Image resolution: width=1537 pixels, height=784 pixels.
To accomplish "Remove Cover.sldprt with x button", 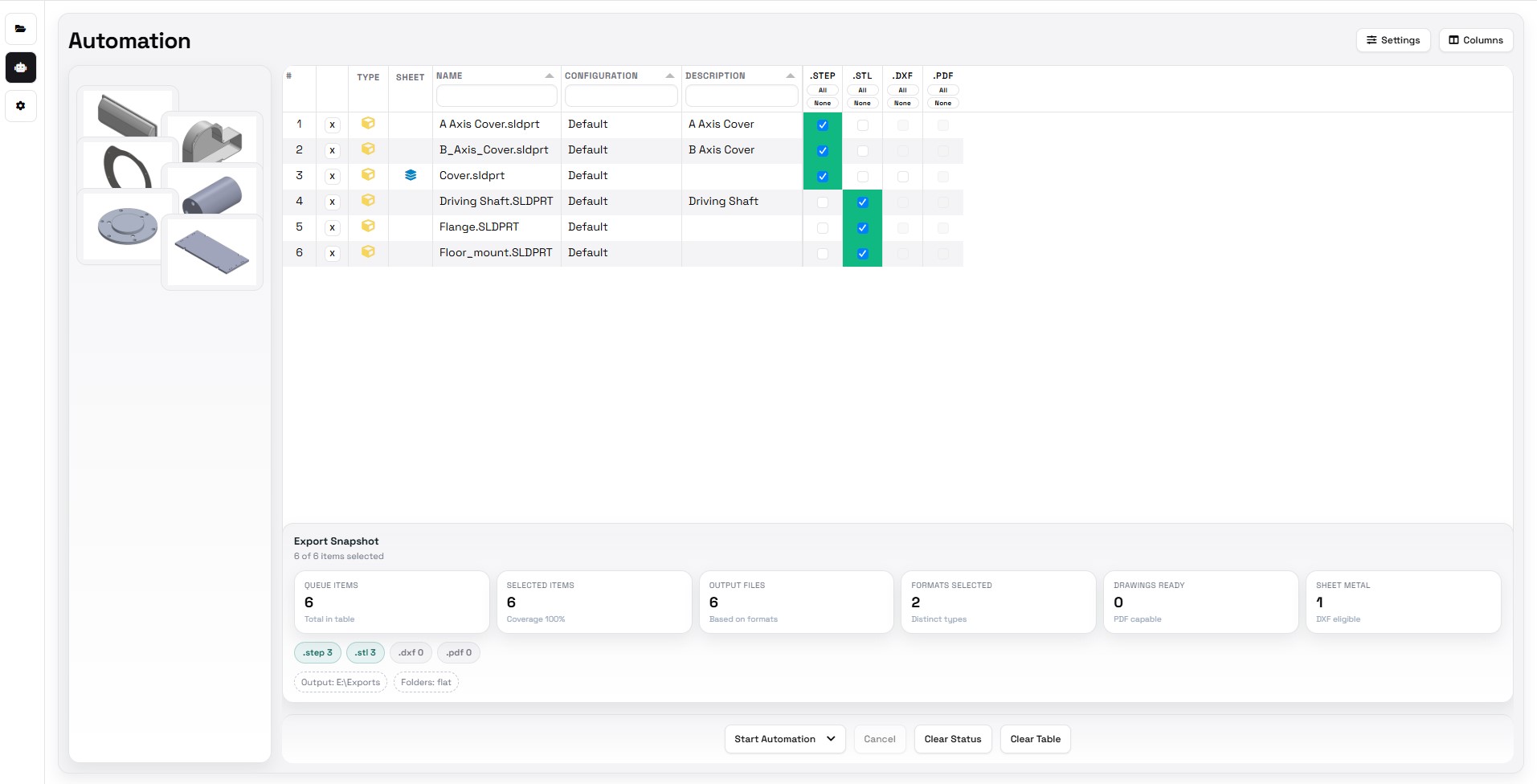I will pos(332,177).
